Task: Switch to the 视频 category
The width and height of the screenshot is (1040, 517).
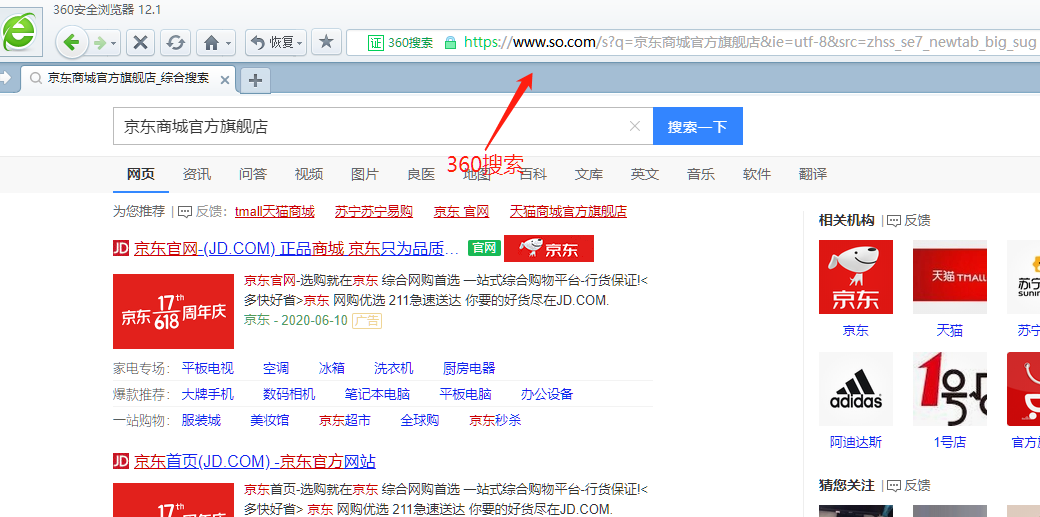Action: point(309,175)
